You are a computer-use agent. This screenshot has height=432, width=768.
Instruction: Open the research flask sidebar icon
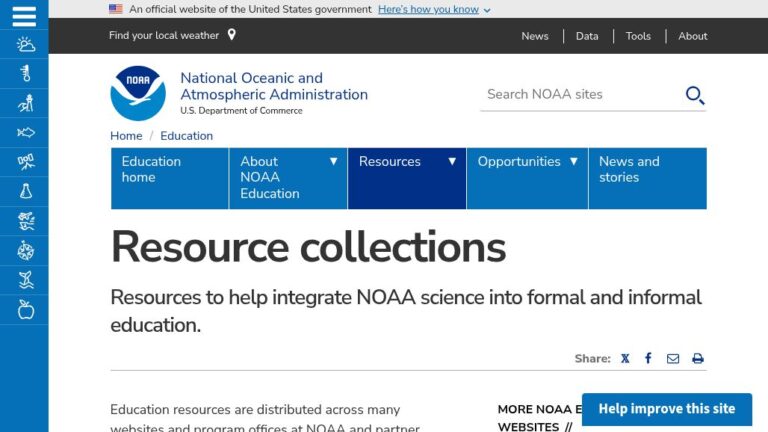click(x=26, y=191)
